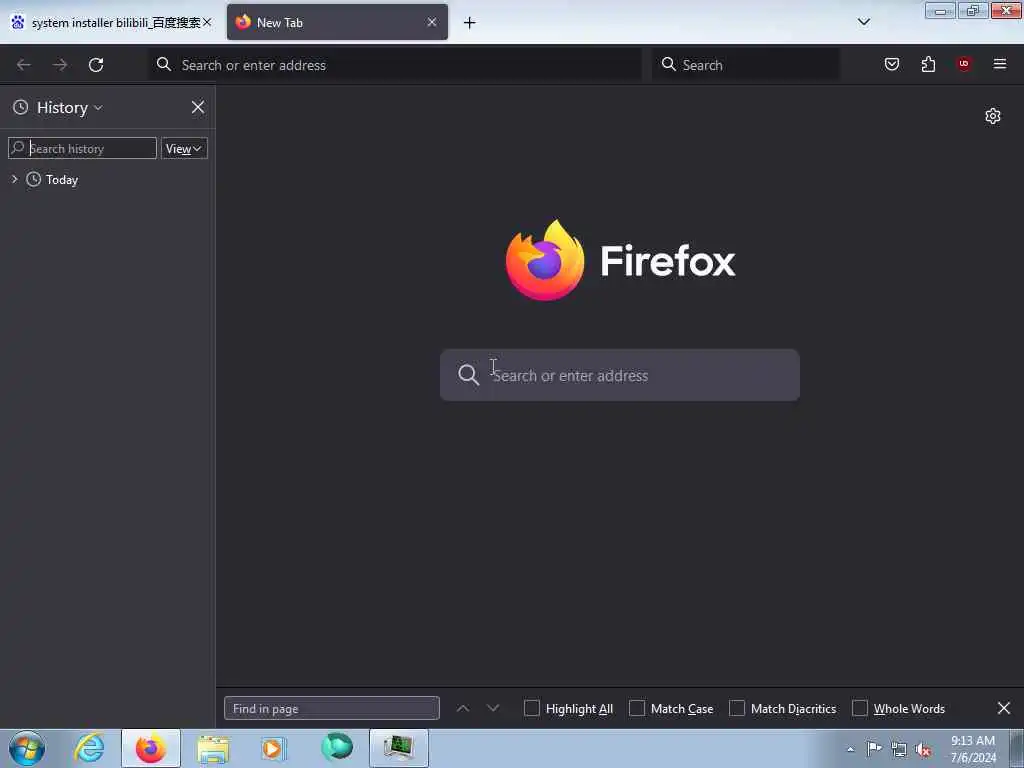This screenshot has height=768, width=1024.
Task: Open the Windows Start menu
Action: [x=27, y=748]
